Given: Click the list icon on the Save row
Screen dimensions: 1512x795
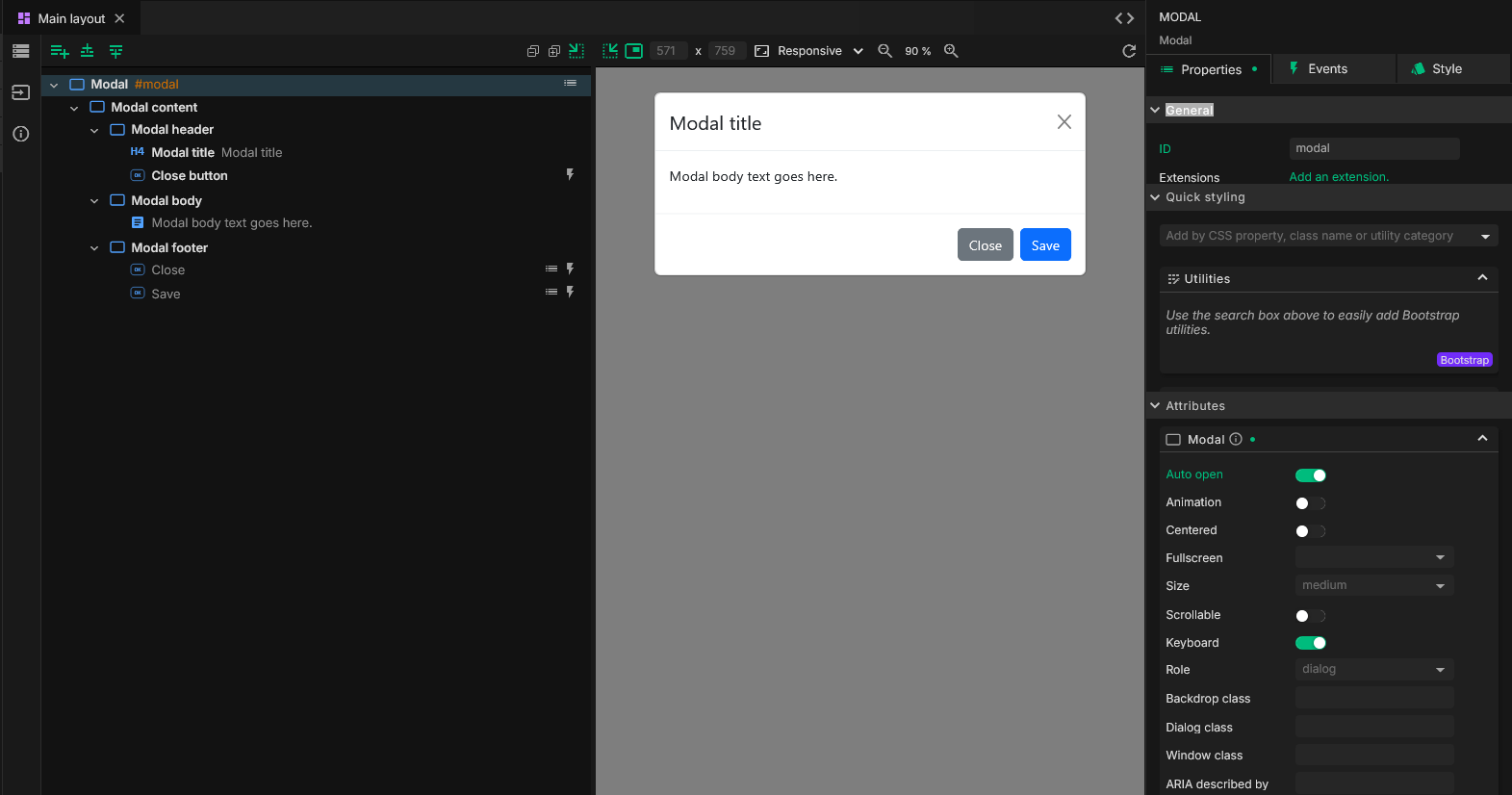Looking at the screenshot, I should click(551, 293).
